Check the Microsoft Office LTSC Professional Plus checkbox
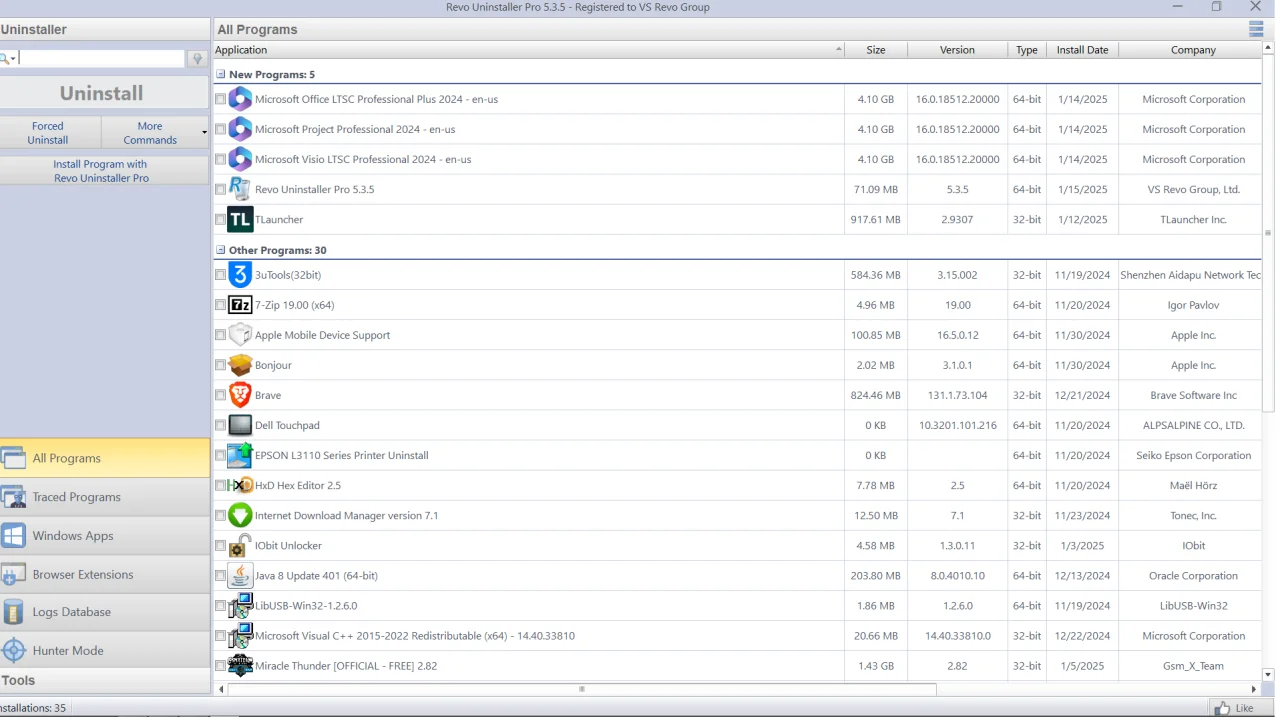Screen dimensions: 1280x721 click(220, 99)
